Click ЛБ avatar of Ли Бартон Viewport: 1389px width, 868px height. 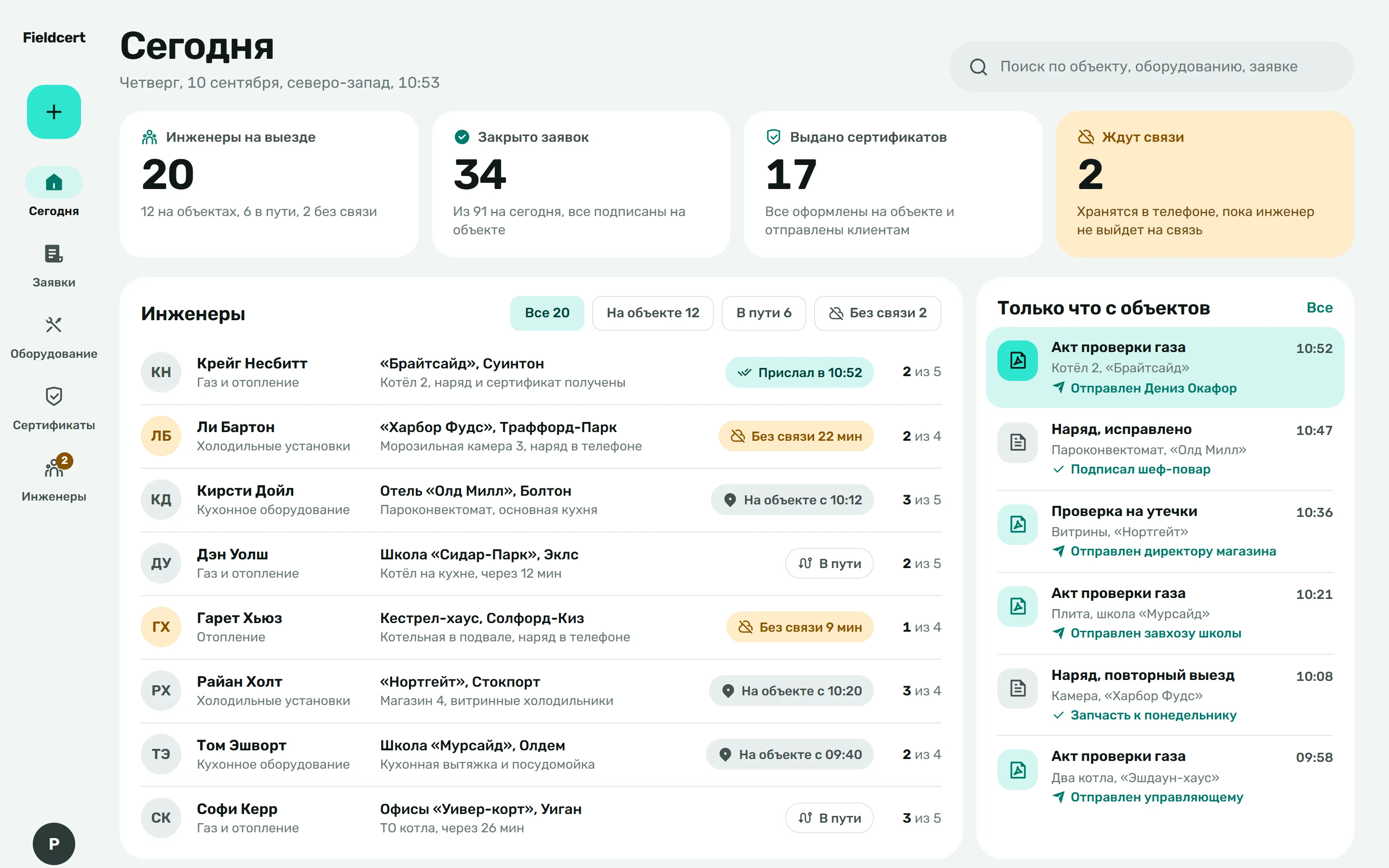161,436
